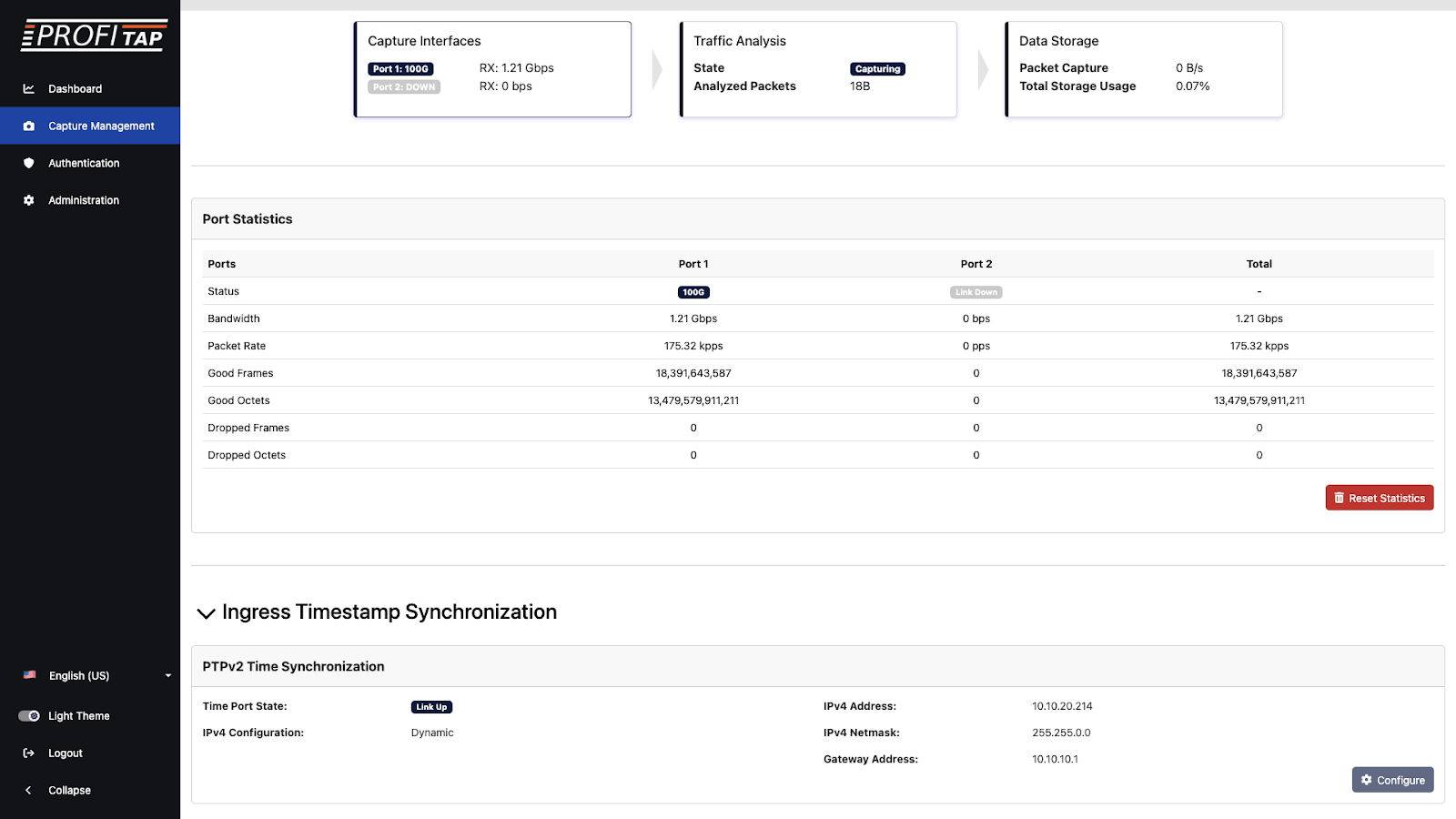Click the Administration gear icon
1456x819 pixels.
point(29,200)
